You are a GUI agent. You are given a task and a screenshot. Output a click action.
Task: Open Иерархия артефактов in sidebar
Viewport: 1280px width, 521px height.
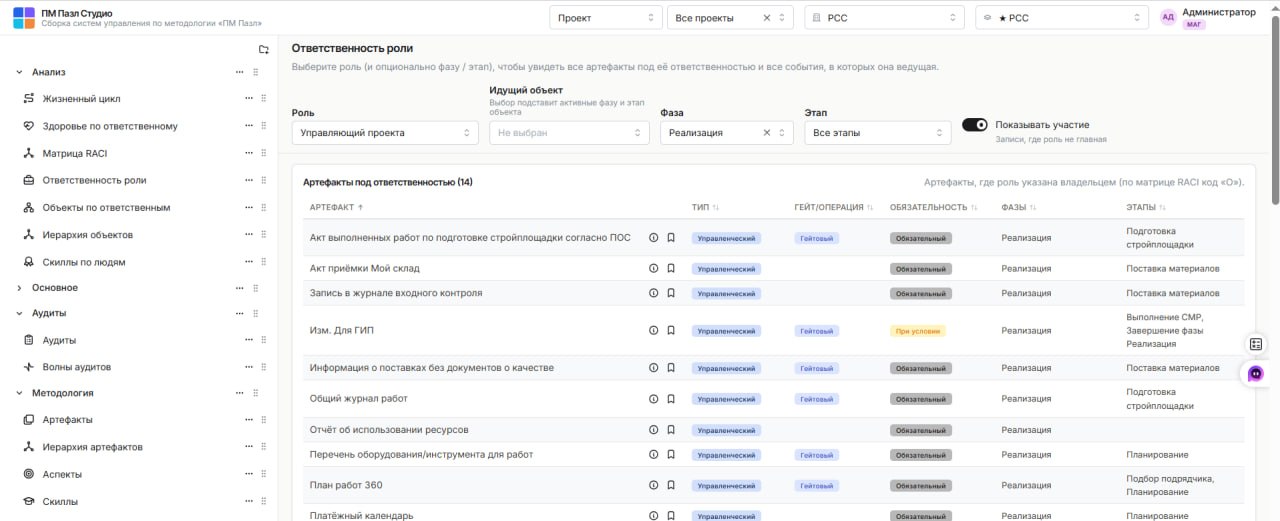[x=92, y=447]
